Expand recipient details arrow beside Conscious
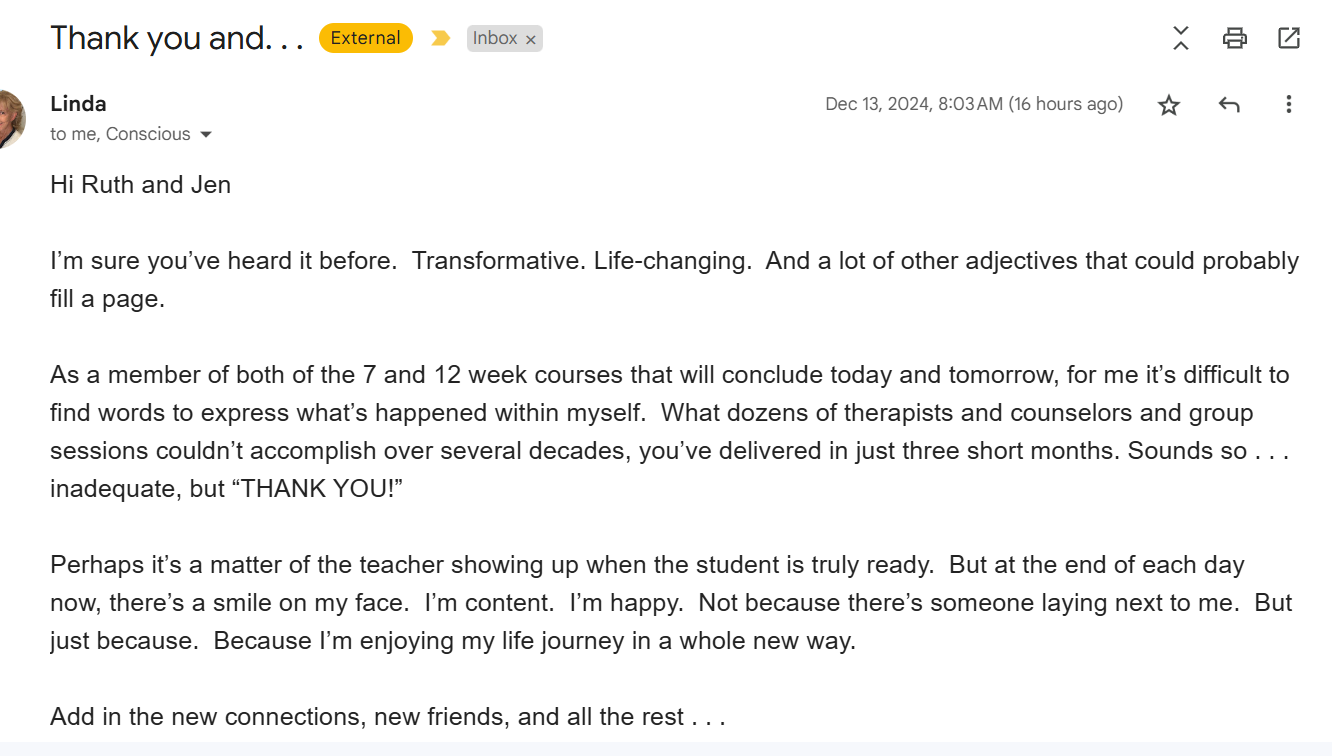Image resolution: width=1332 pixels, height=756 pixels. (206, 134)
